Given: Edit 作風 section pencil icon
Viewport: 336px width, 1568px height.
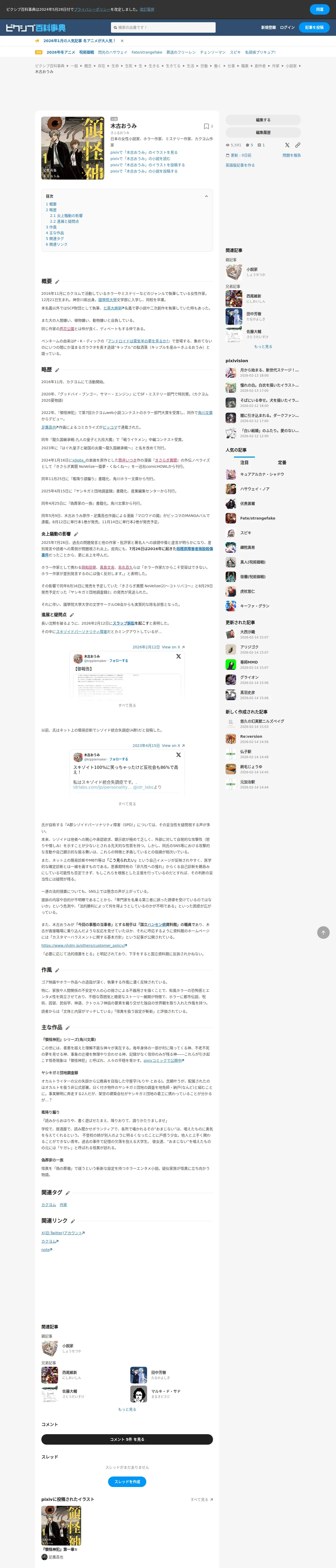Looking at the screenshot, I should [57, 970].
